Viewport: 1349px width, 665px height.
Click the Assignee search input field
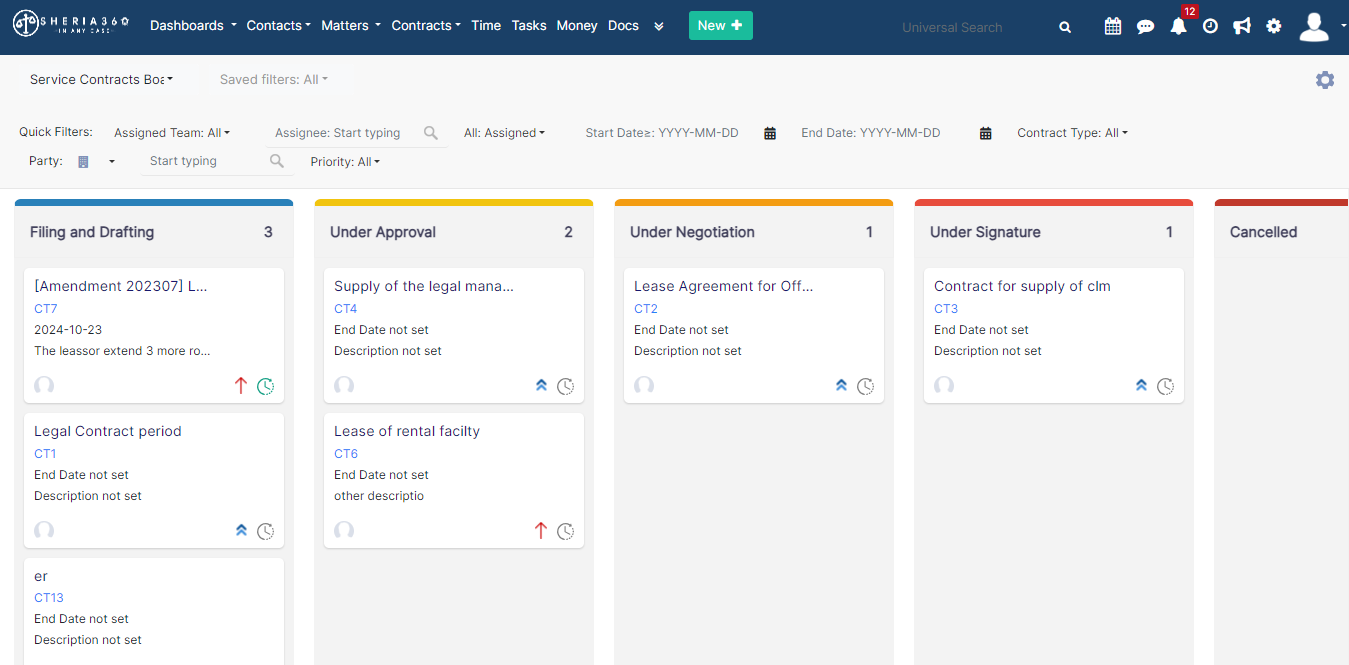tap(346, 133)
